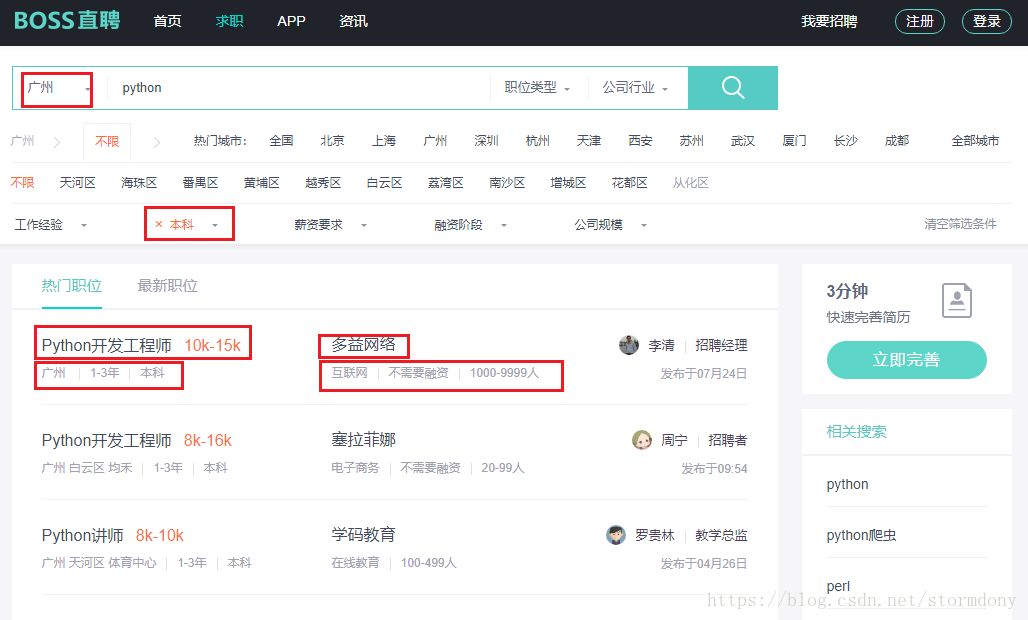Open the 公司规模 filter dropdown
This screenshot has width=1028, height=620.
click(x=611, y=225)
